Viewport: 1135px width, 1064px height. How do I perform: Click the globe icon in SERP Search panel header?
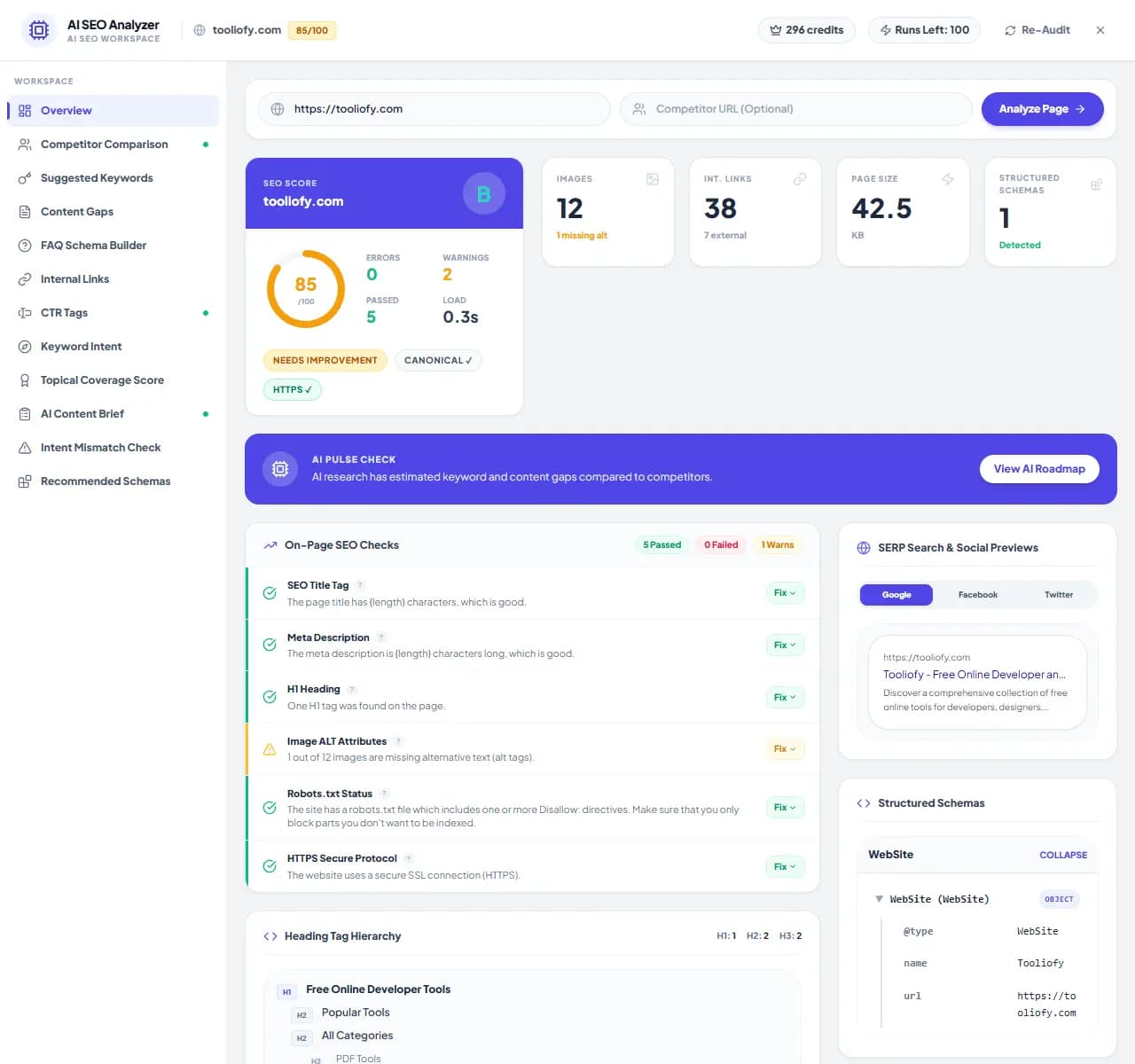tap(864, 548)
